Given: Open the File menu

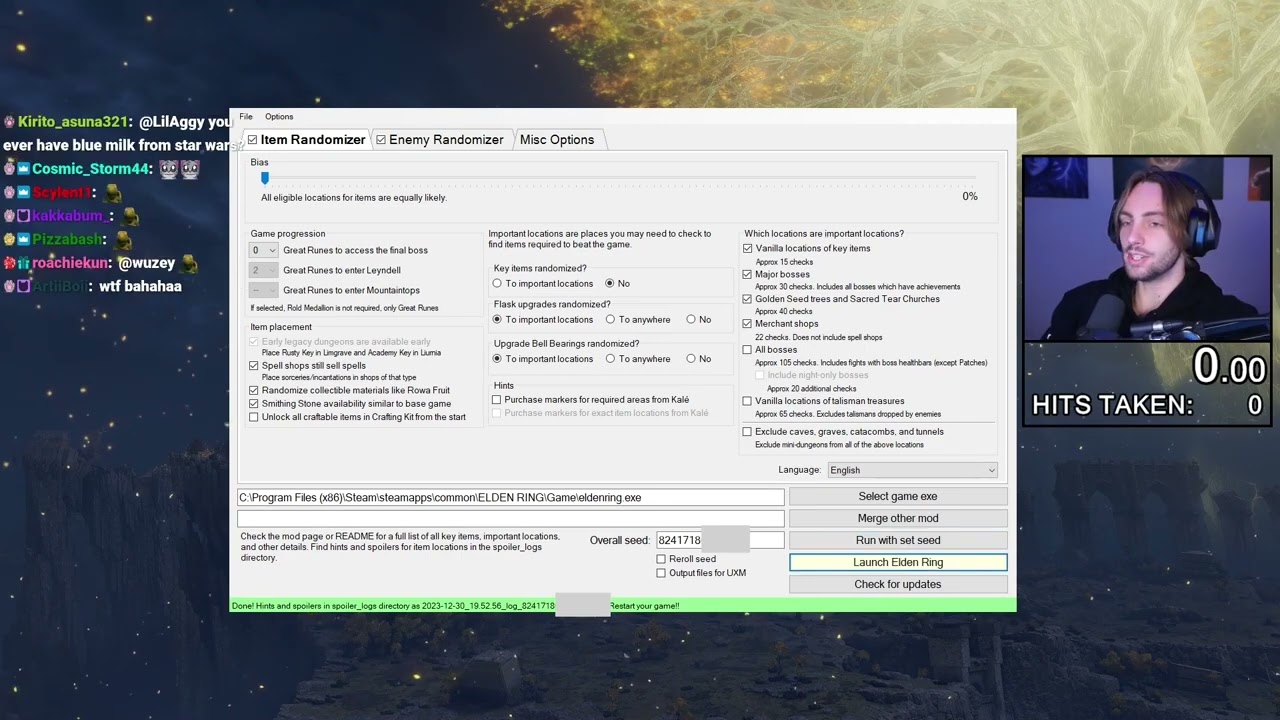Looking at the screenshot, I should tap(246, 117).
